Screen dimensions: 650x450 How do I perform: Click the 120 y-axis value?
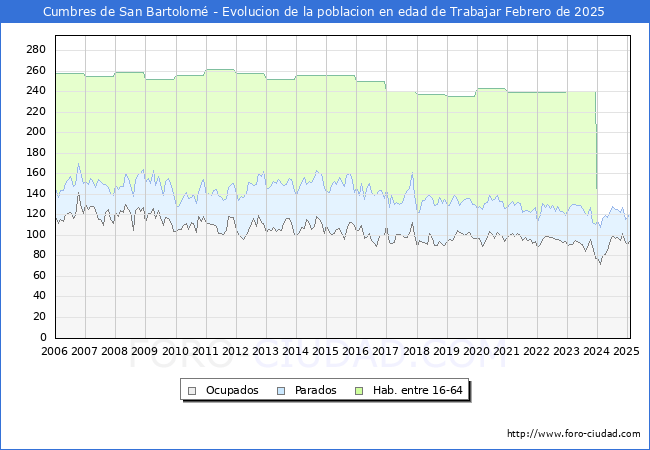pos(36,214)
